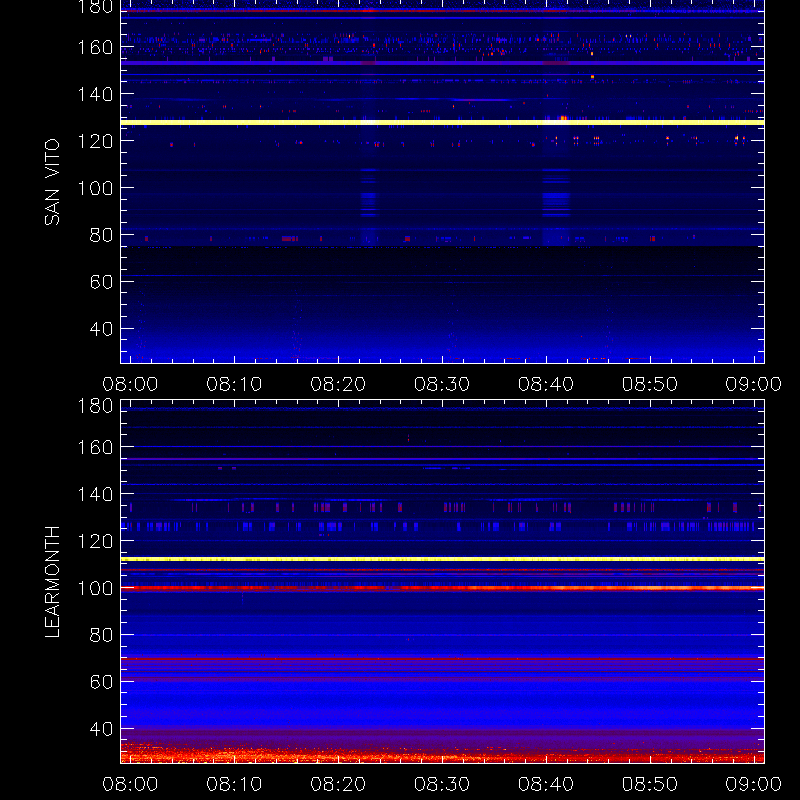Click 08:50 under the Learmonth plot
This screenshot has width=800, height=800.
650,784
